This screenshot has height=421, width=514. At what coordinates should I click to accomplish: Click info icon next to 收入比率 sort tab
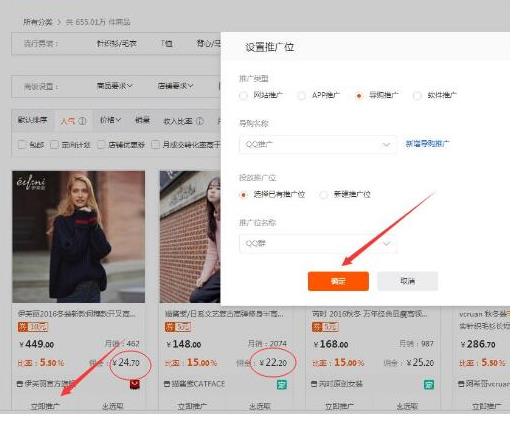pyautogui.click(x=199, y=121)
